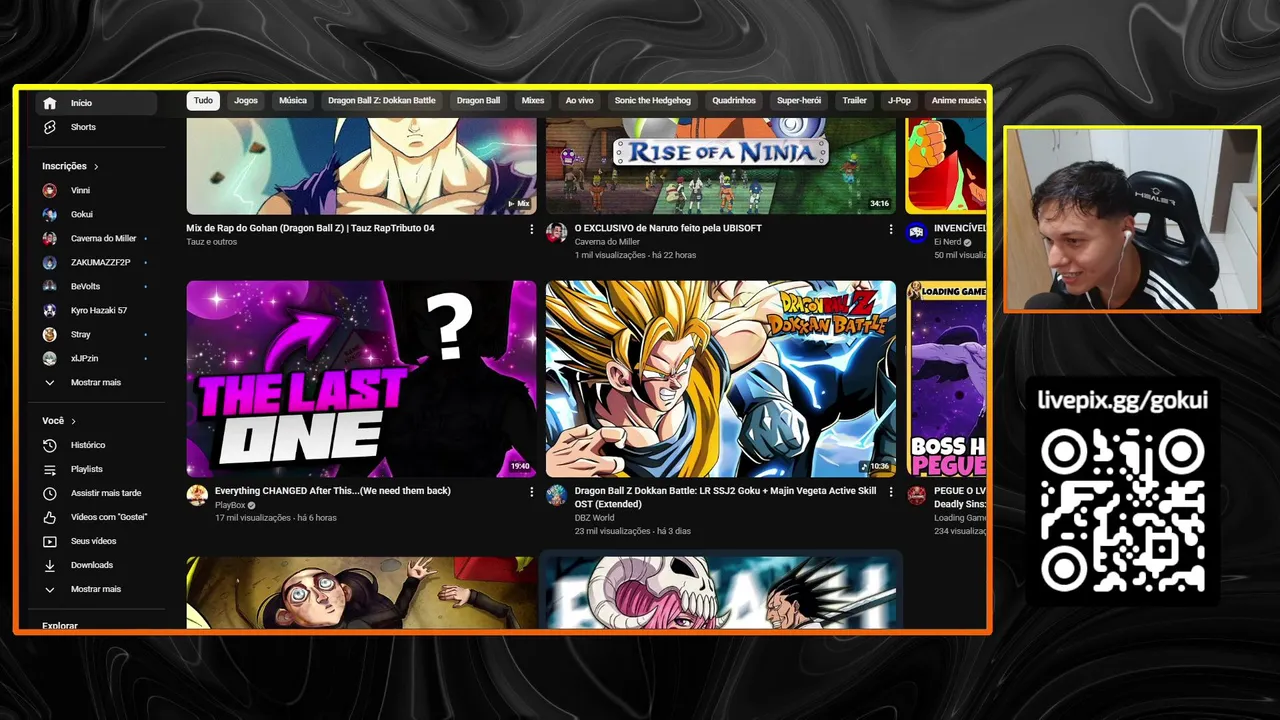Screen dimensions: 1280x720
Task: Click the BeVolts channel avatar
Action: [x=50, y=286]
